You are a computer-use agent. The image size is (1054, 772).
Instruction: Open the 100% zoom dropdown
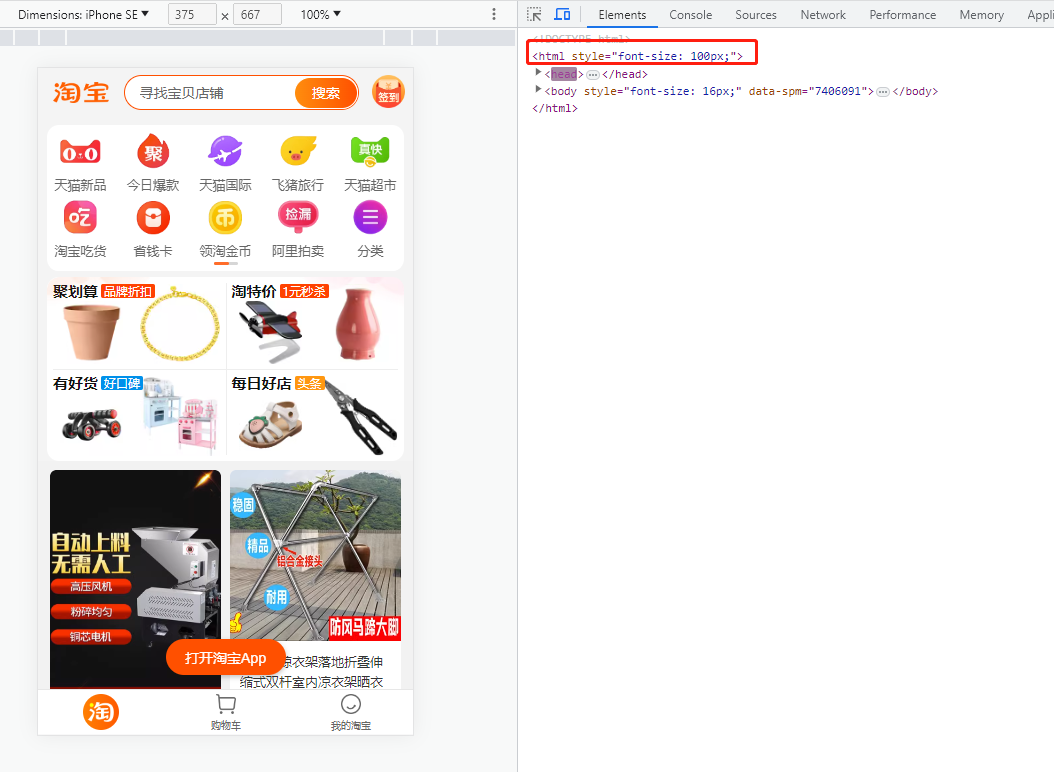tap(321, 14)
